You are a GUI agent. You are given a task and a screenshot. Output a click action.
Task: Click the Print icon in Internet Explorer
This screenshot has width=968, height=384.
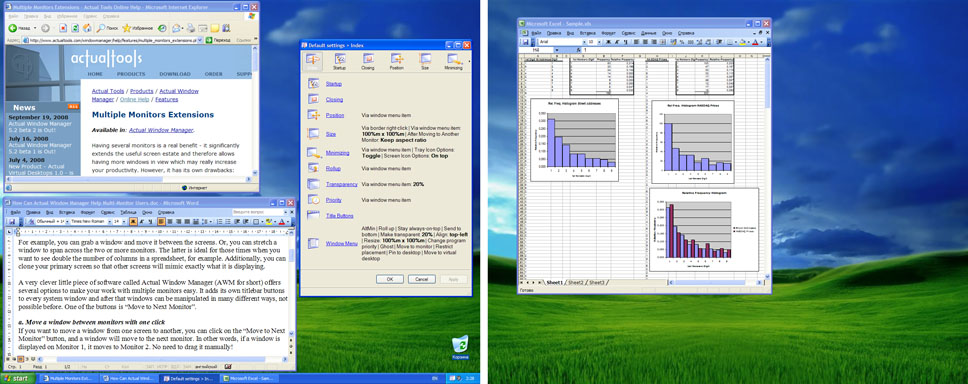tap(191, 28)
